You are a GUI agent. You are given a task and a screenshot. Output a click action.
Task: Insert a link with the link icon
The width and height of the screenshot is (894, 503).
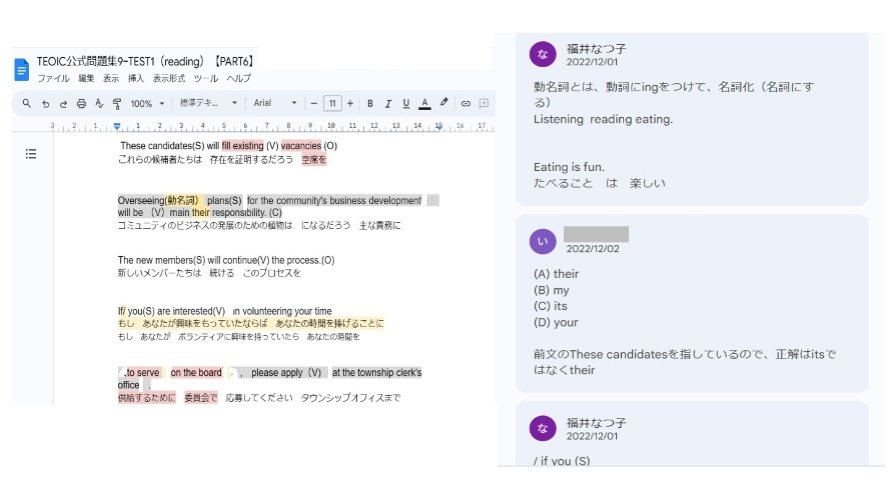click(465, 103)
